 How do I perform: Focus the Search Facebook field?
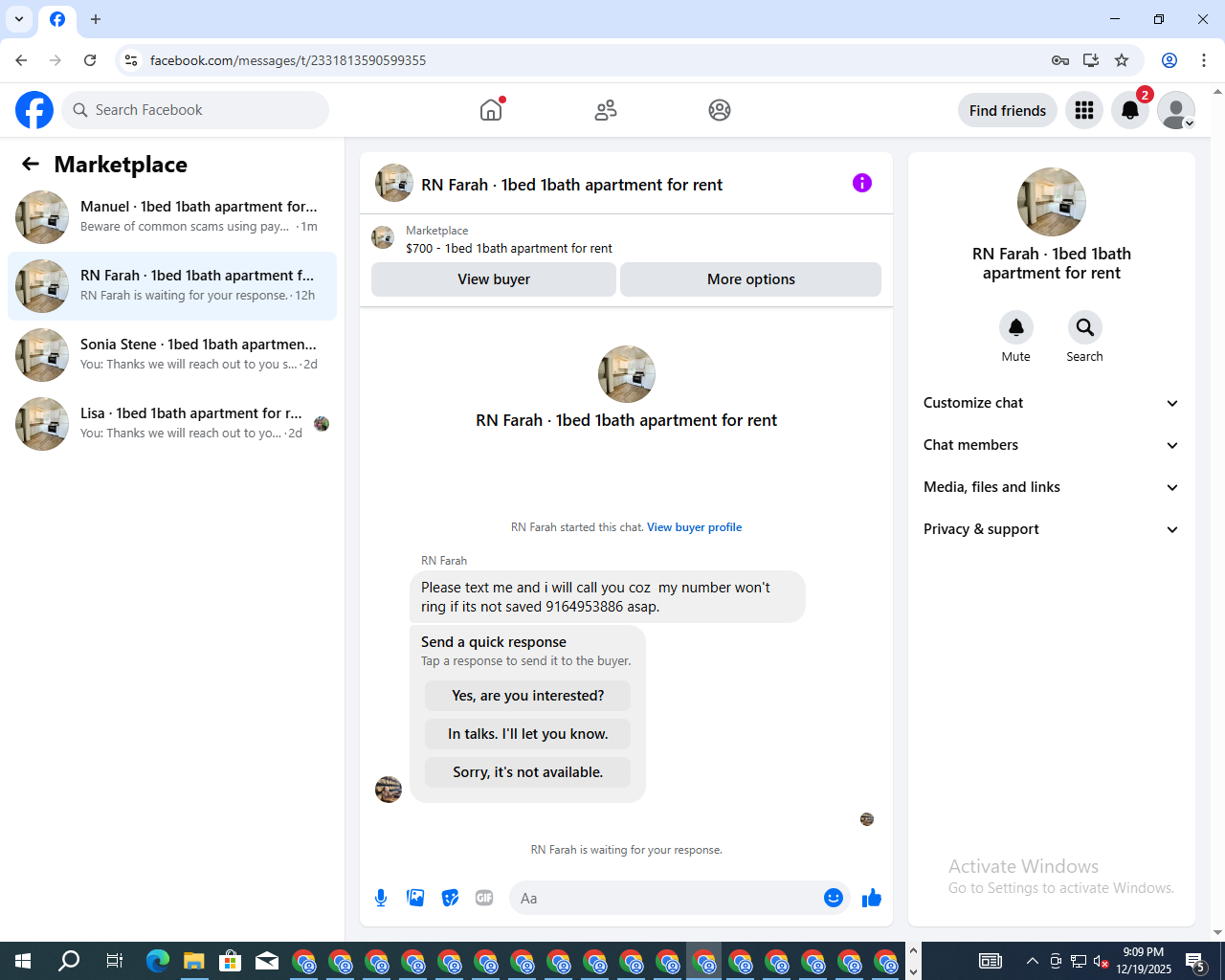(195, 110)
